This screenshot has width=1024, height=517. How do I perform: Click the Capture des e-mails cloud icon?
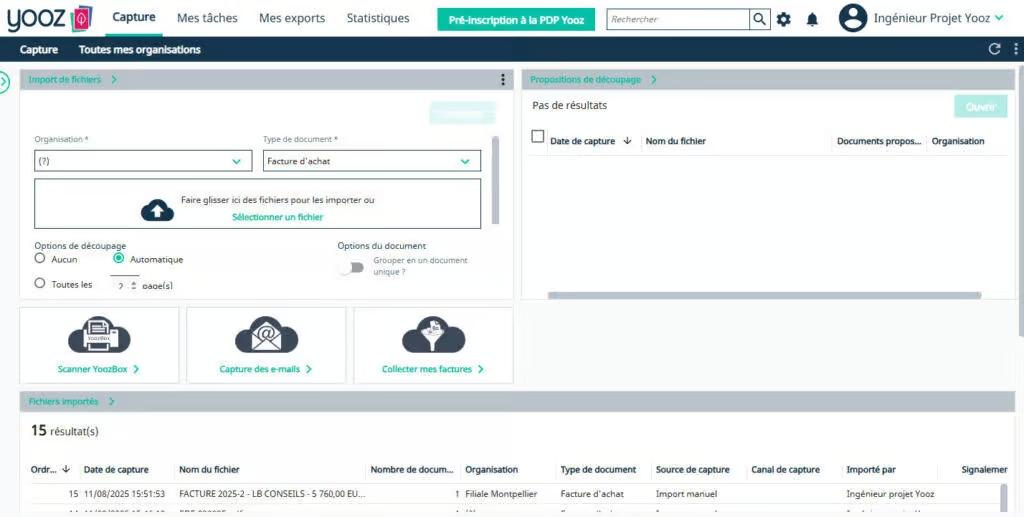coord(266,335)
